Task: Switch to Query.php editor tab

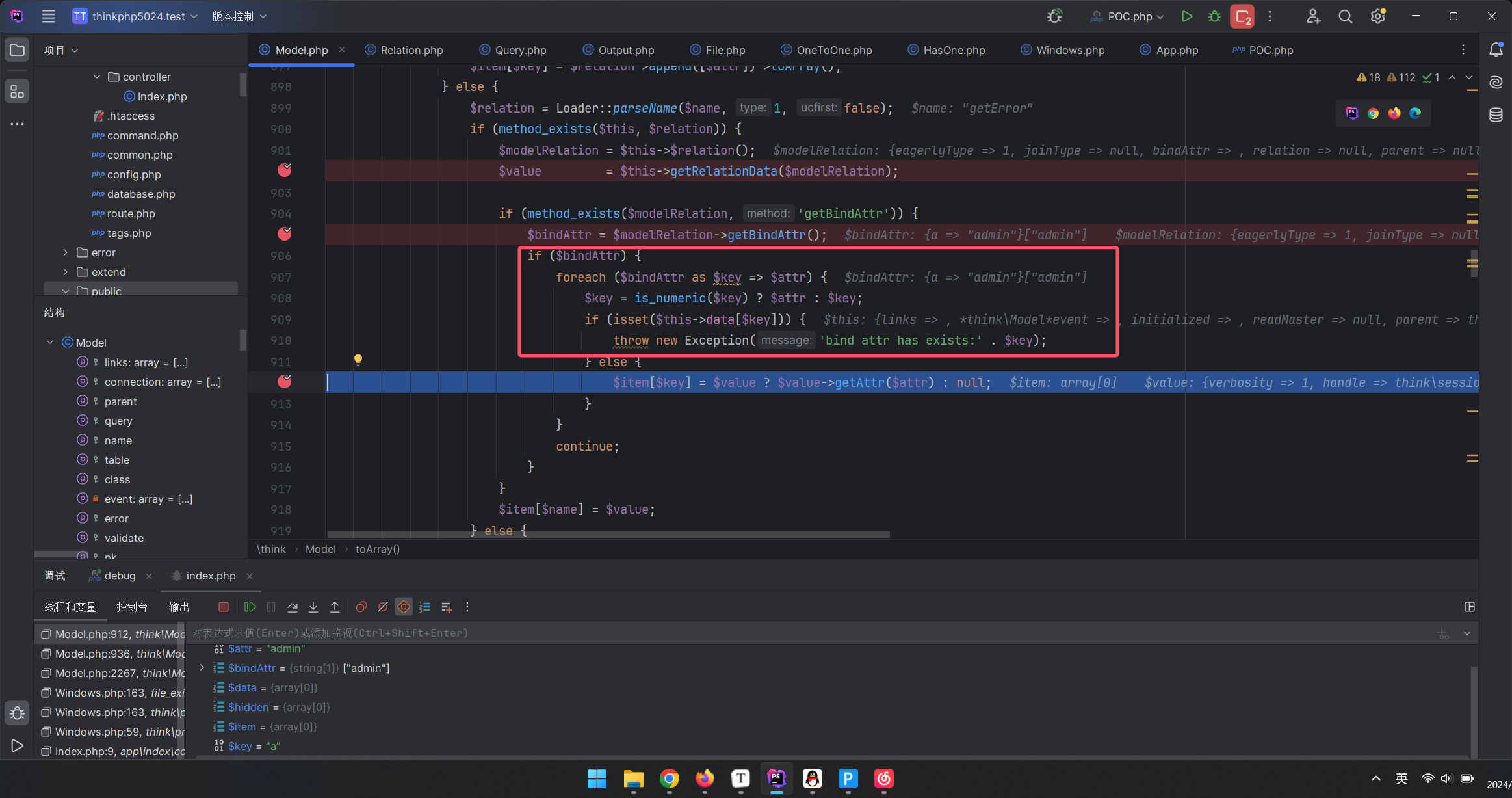Action: [x=514, y=50]
